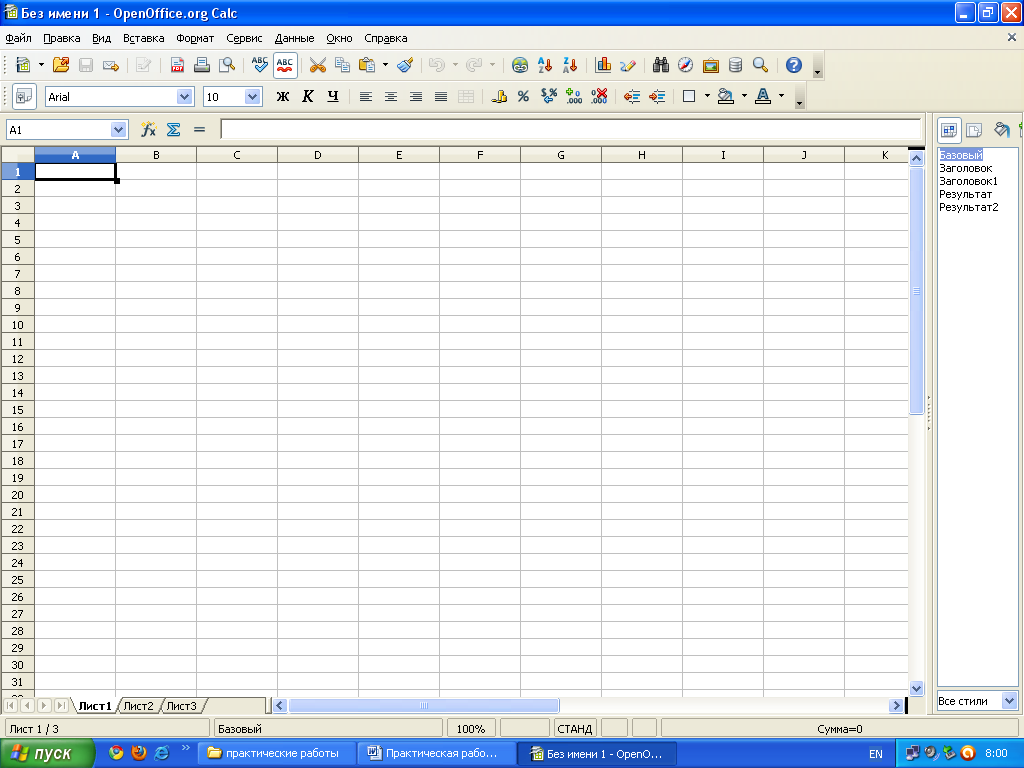Click the Cut scissors icon

tap(317, 65)
